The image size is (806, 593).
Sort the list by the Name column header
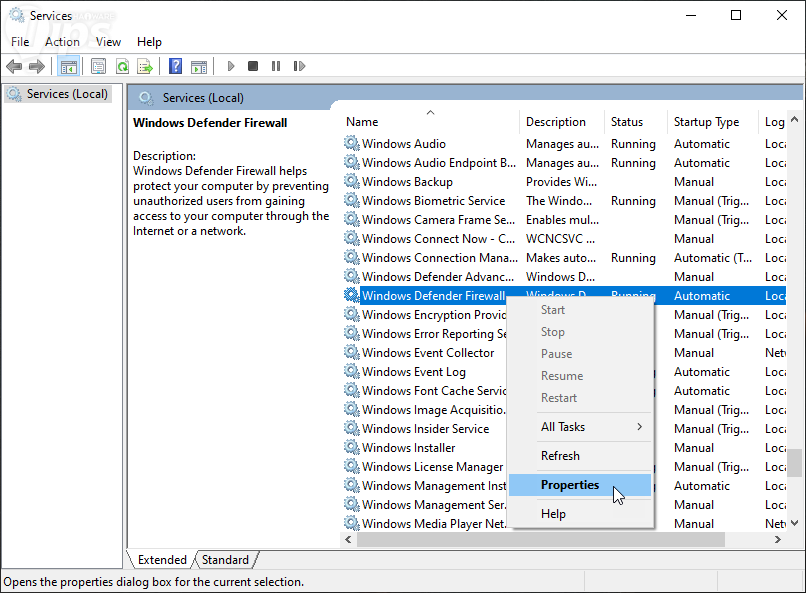362,122
